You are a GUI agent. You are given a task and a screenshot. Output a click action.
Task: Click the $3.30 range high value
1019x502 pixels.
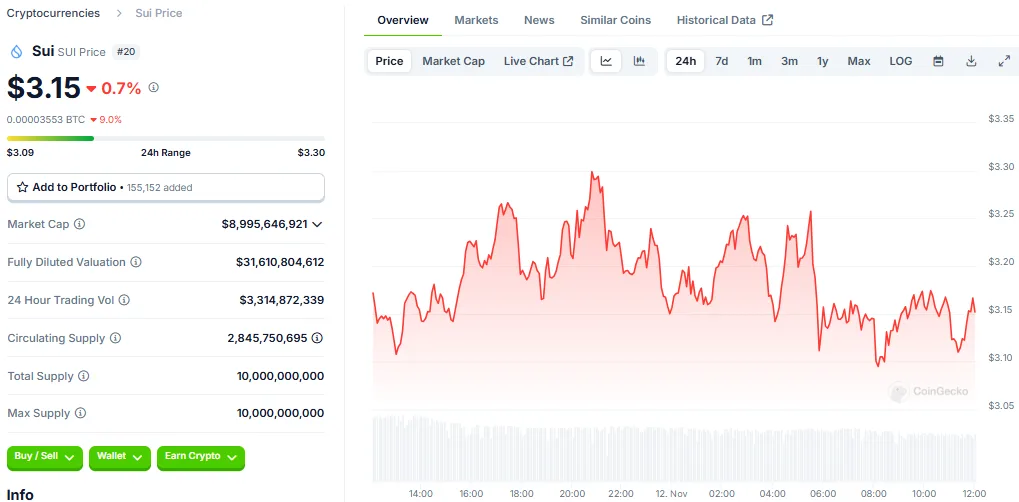pos(311,153)
